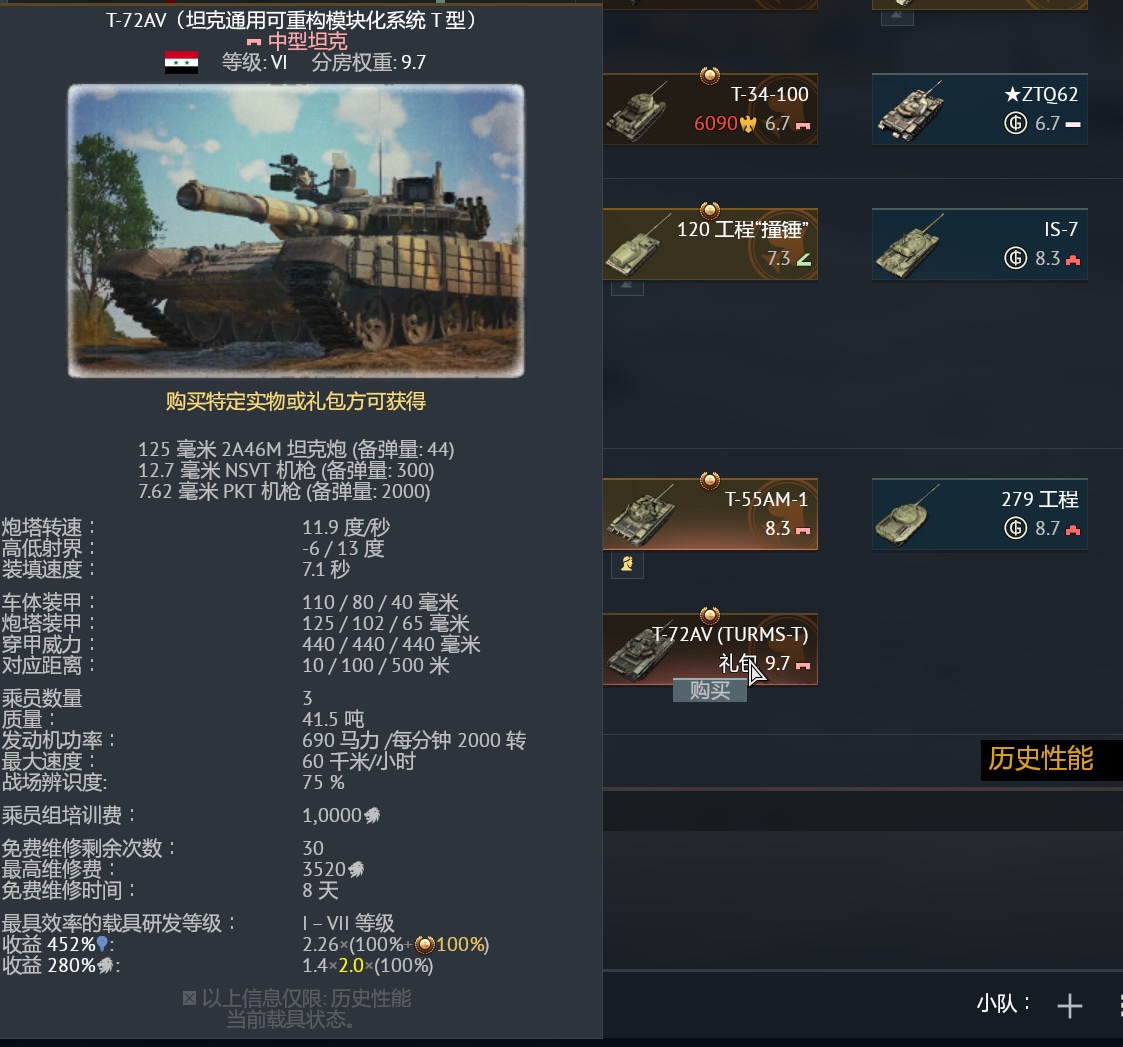Open the 历史性能 game mode selector
This screenshot has width=1123, height=1047.
click(1041, 759)
